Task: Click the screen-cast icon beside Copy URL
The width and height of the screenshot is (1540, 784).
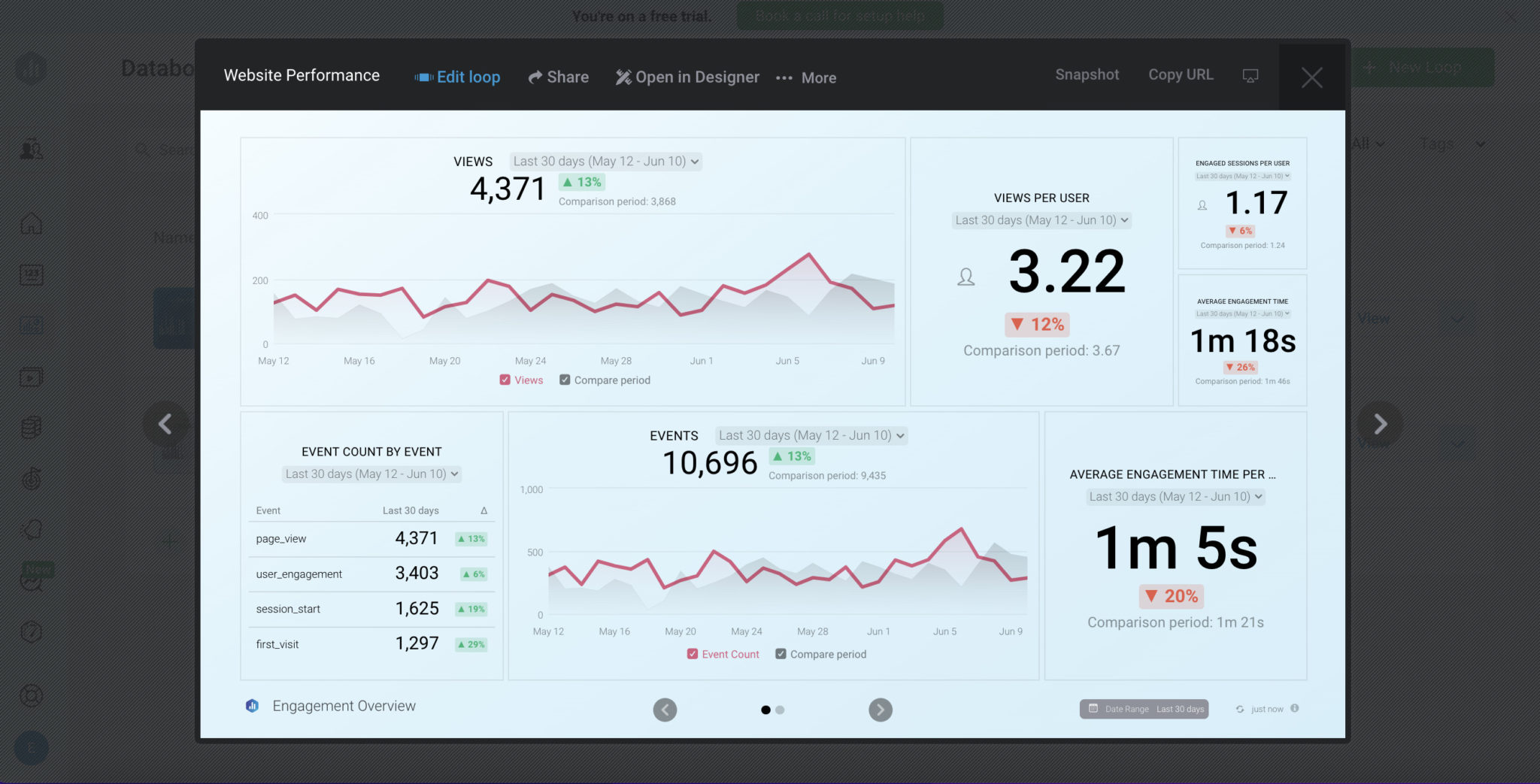Action: 1250,75
